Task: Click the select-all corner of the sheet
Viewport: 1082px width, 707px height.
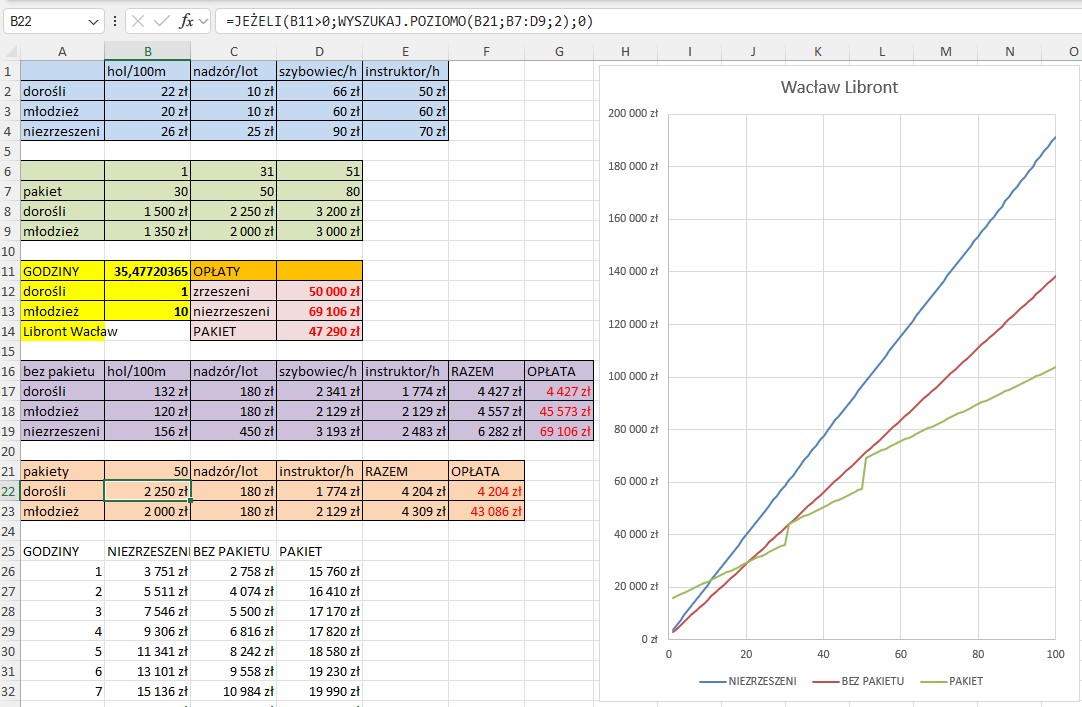Action: [x=10, y=51]
